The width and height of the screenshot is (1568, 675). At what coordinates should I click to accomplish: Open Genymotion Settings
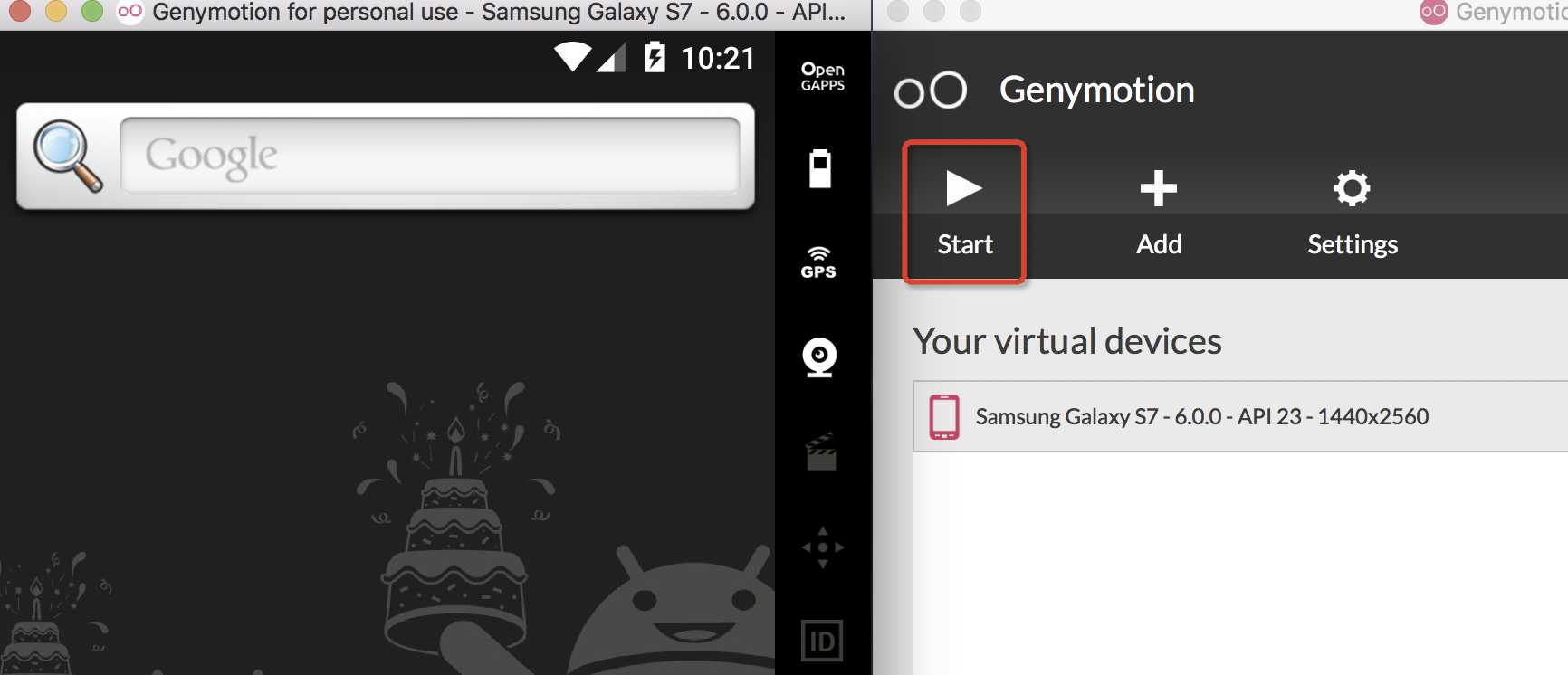[1353, 214]
